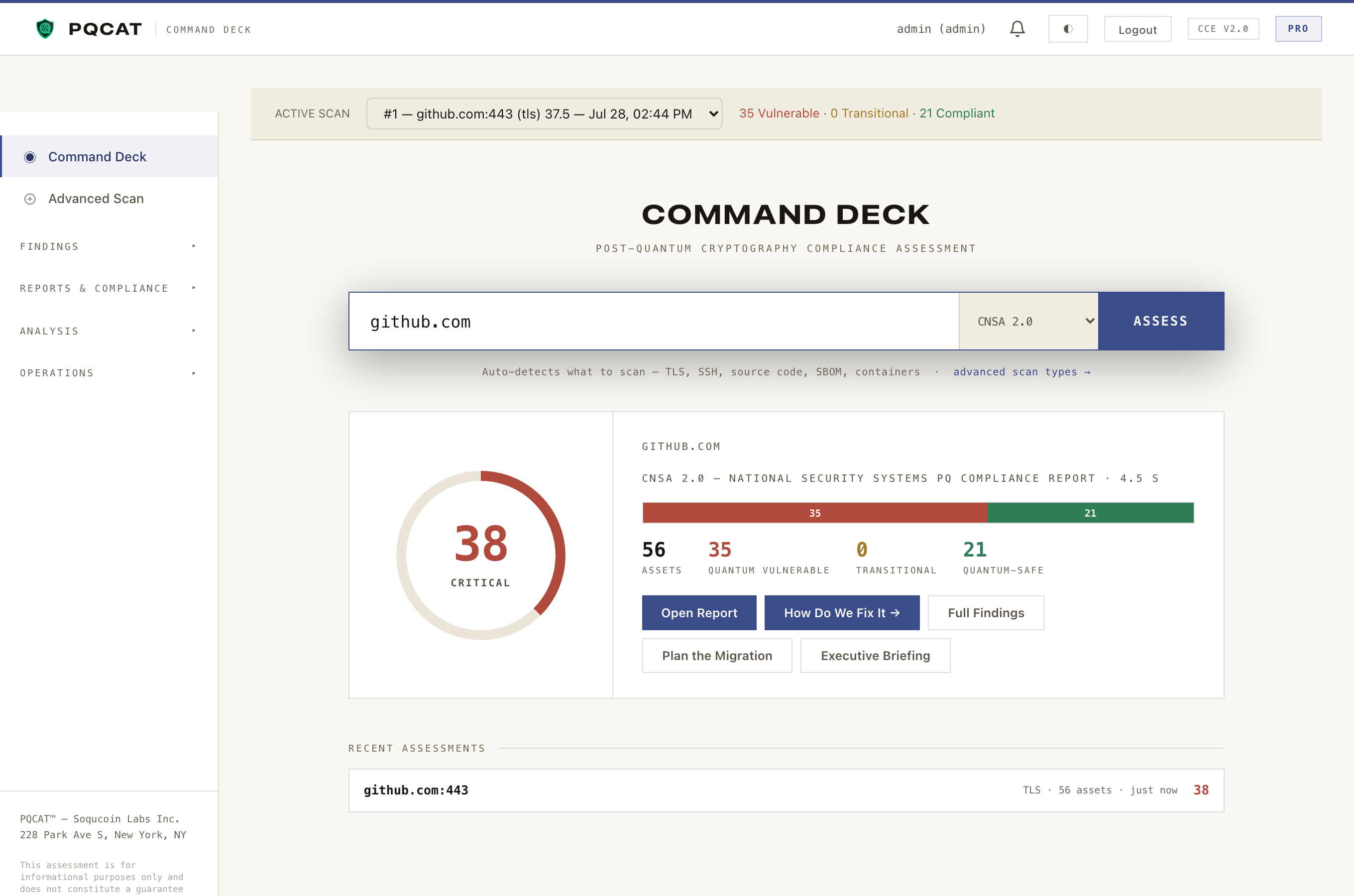
Task: Open Advanced Scan page
Action: pos(109,199)
